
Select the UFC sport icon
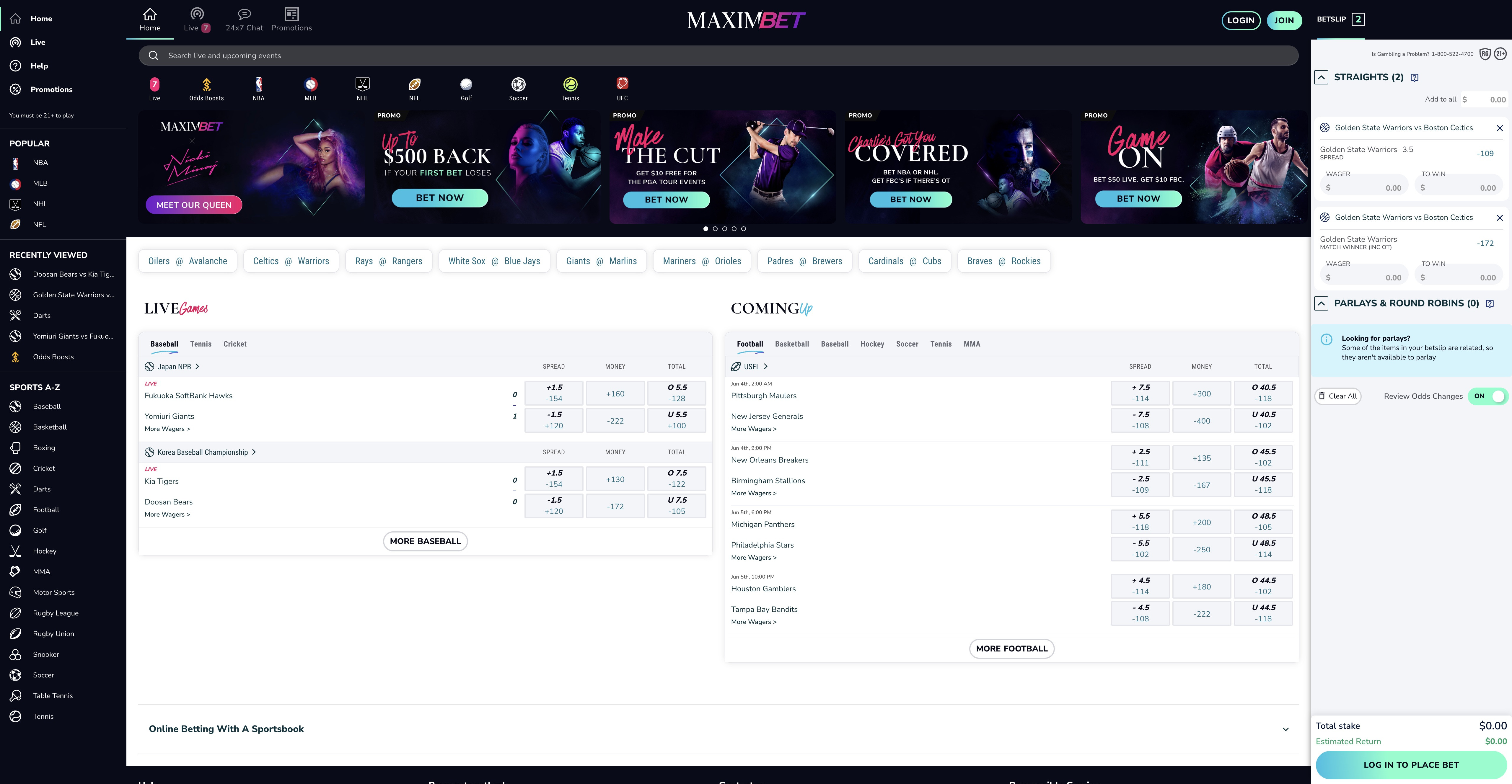[622, 84]
